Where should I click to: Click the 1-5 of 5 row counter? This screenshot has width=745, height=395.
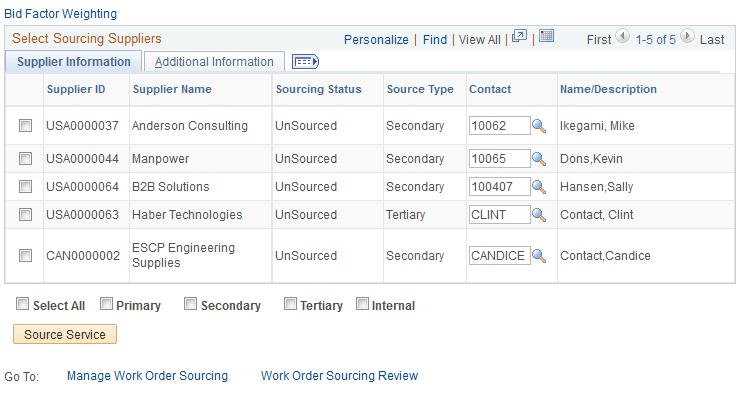point(655,39)
